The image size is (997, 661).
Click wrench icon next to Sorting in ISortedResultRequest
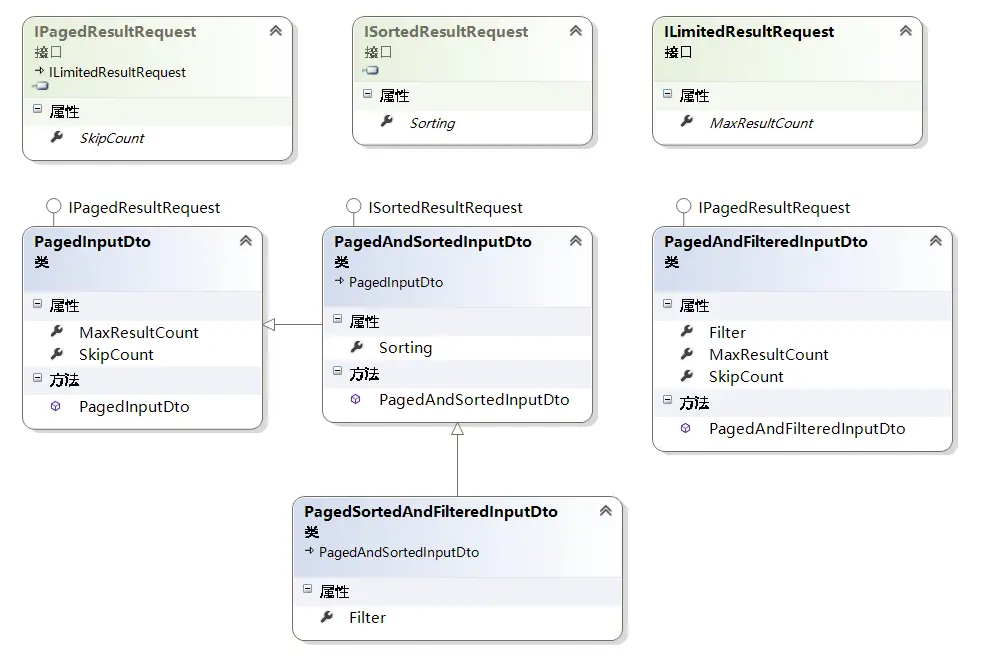click(386, 122)
